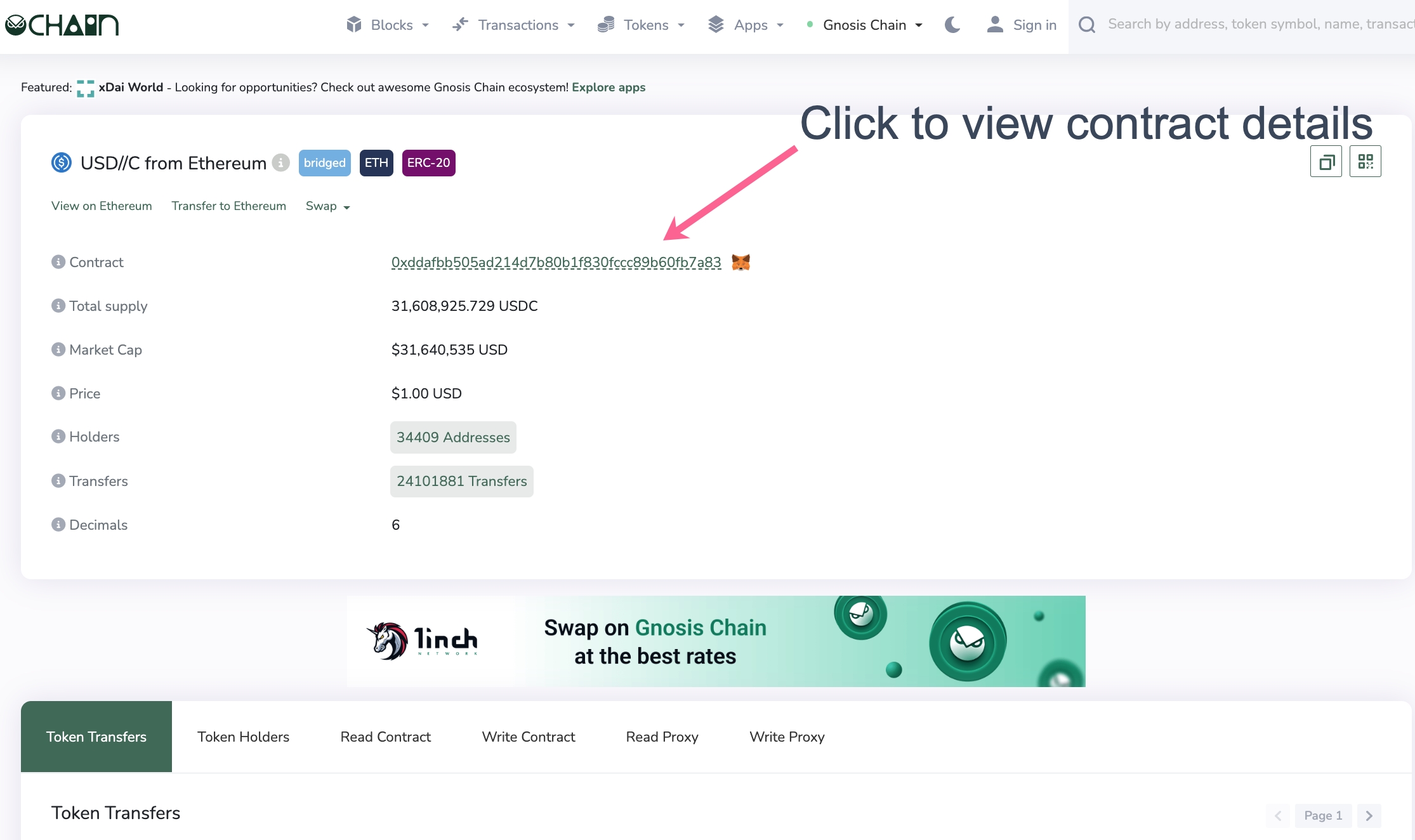This screenshot has height=840, width=1415.
Task: Click the Token Transfers section heading
Action: coord(115,813)
